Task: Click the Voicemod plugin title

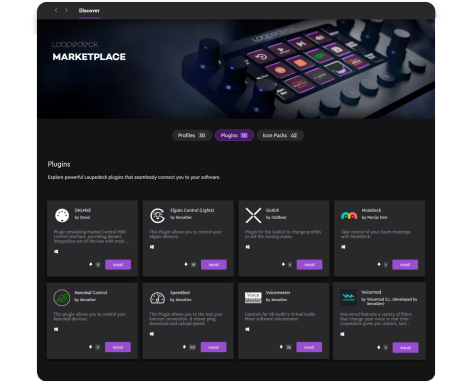Action: click(x=371, y=292)
